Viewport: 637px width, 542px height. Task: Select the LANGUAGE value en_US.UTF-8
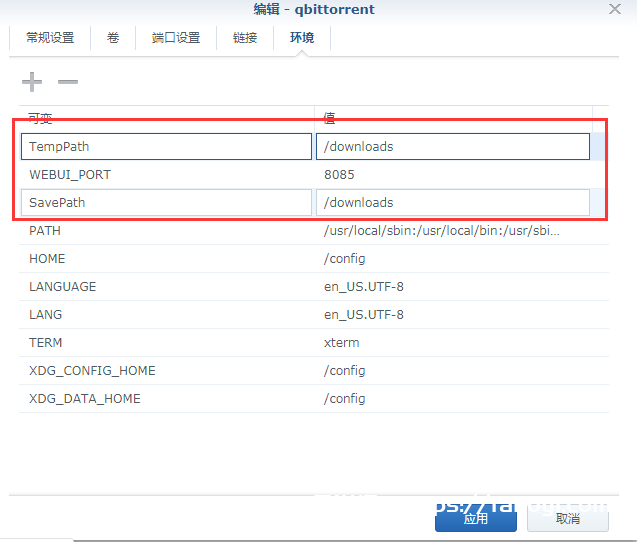[364, 287]
